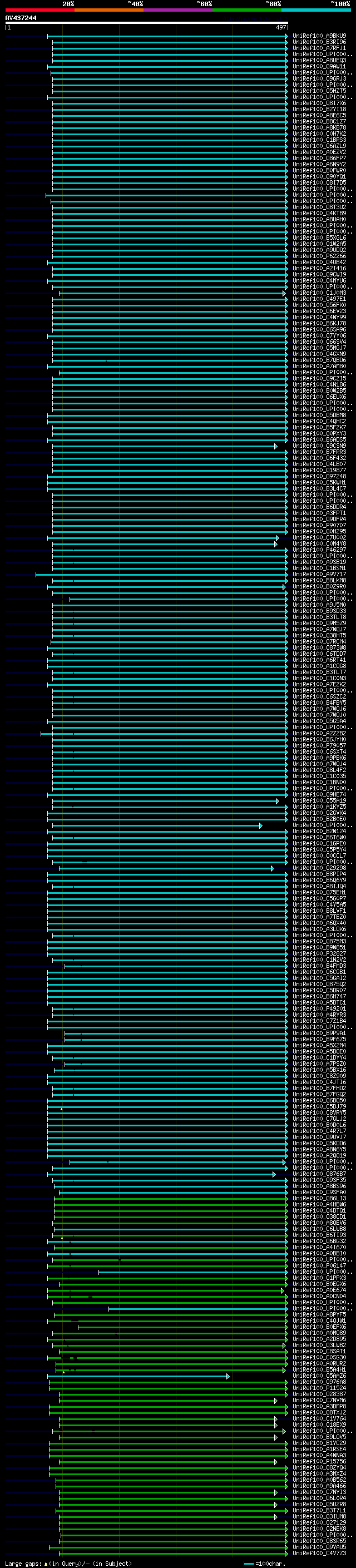Viewport: 356px width, 1568px height.
Task: Click the green ~80% legend color segment
Action: point(247,10)
